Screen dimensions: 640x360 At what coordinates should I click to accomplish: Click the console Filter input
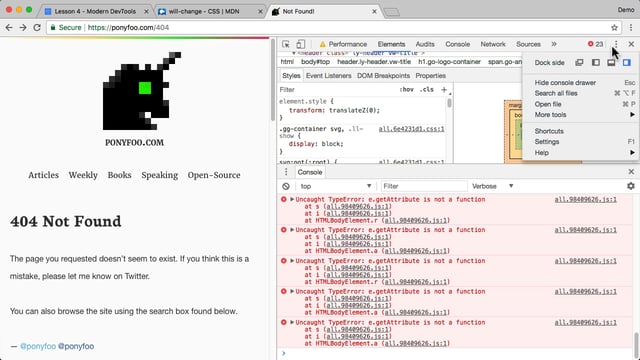click(x=424, y=186)
